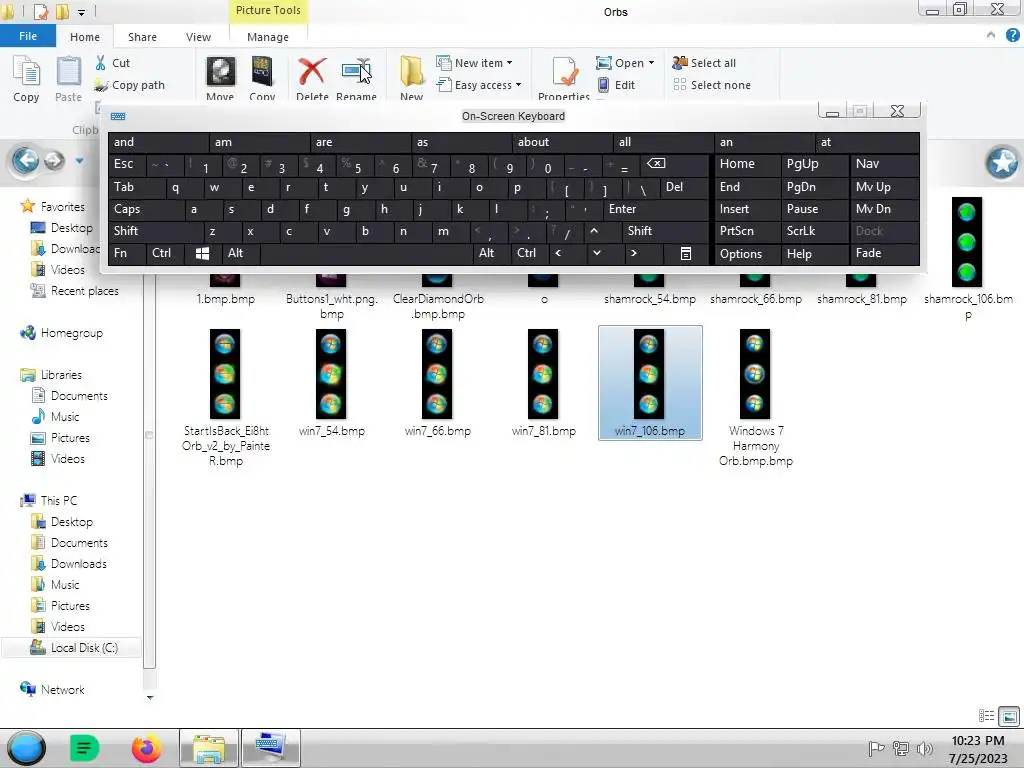Select shamrock_106.bmp thumbnail

[x=967, y=242]
